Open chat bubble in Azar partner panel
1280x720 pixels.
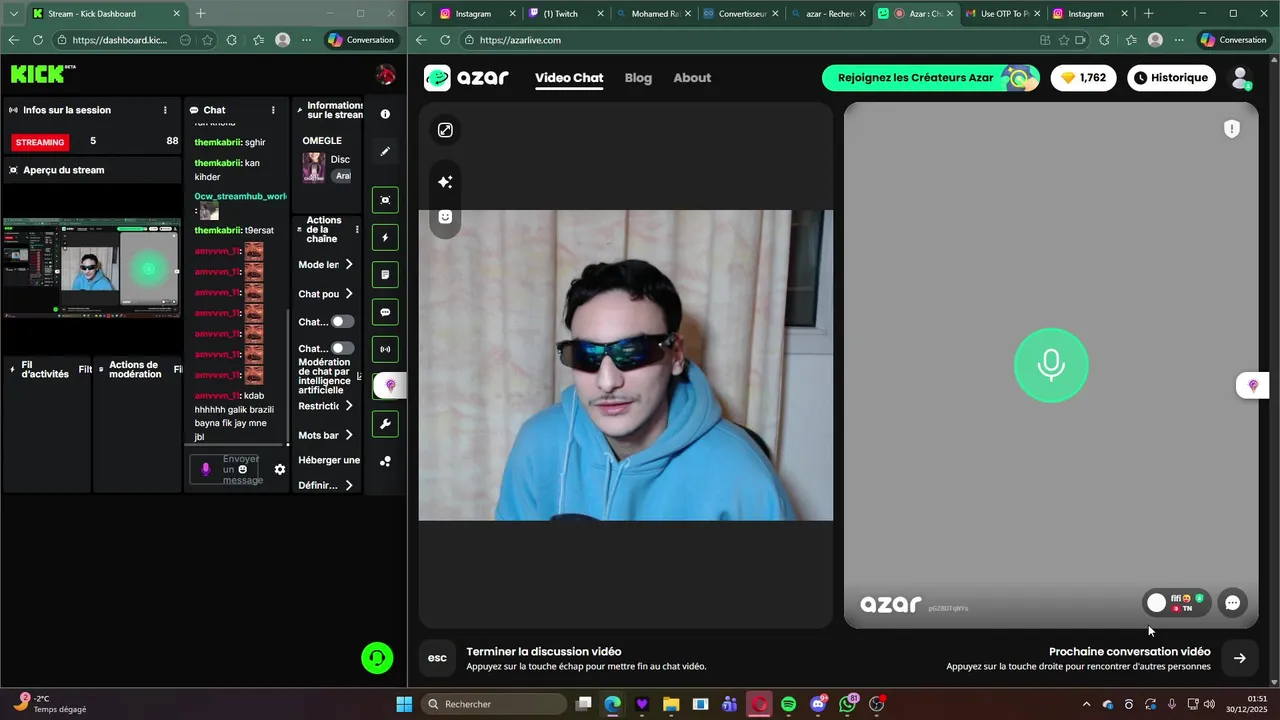click(1233, 603)
